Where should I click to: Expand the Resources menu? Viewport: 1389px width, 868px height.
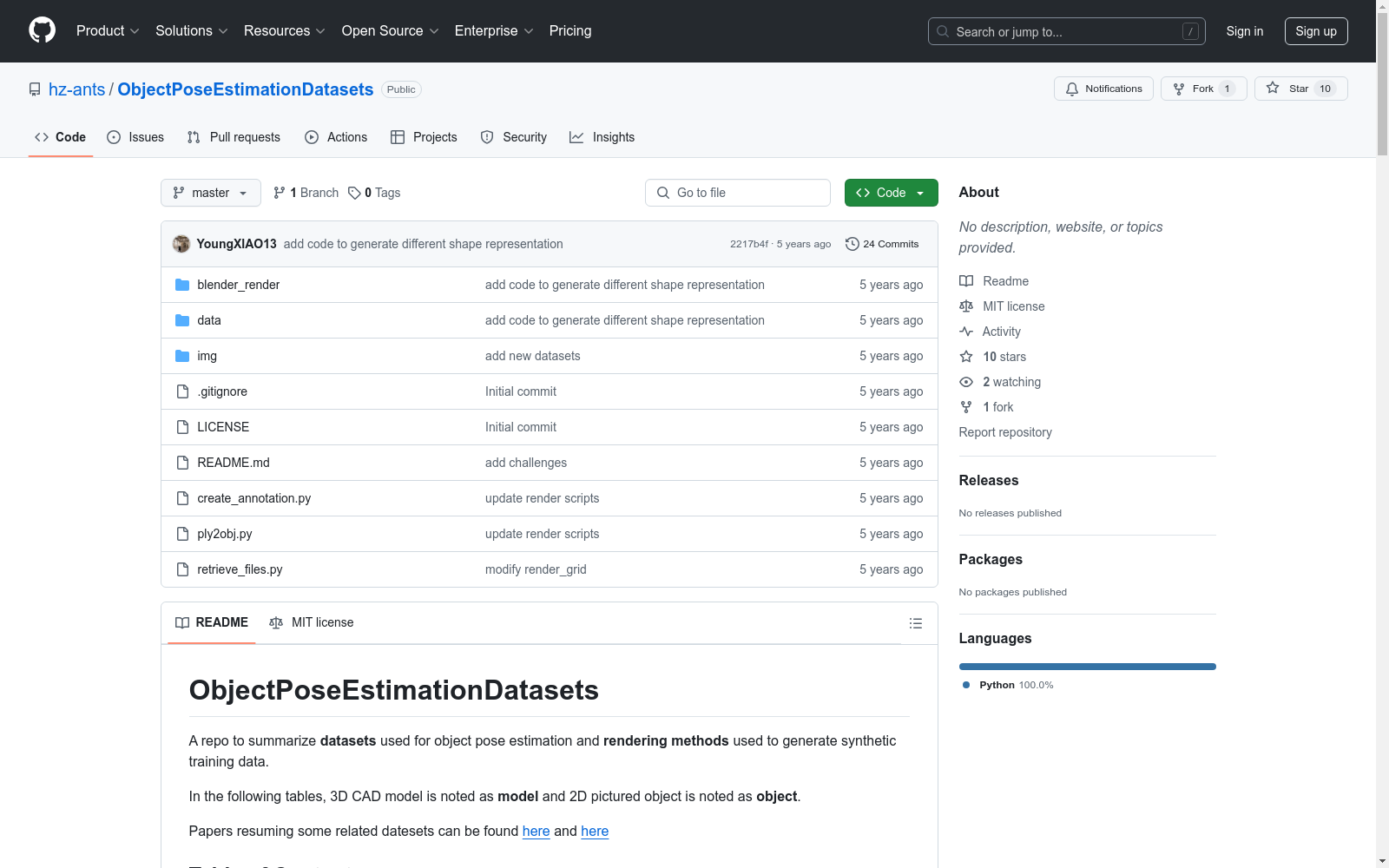click(x=285, y=30)
